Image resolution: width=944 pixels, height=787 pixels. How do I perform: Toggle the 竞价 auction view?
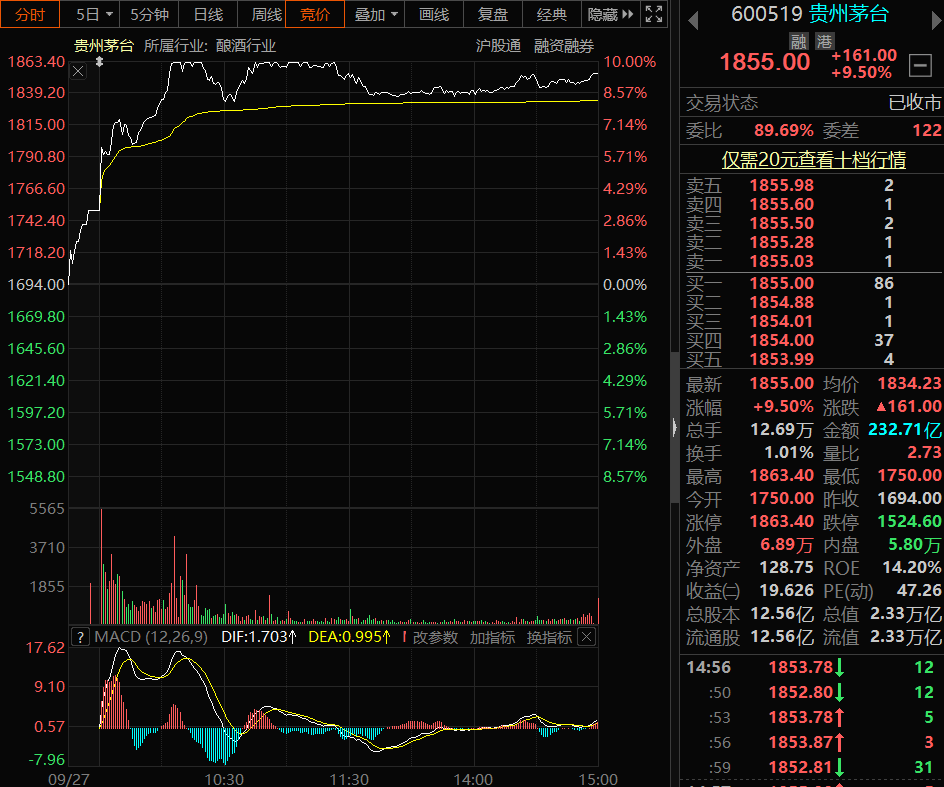pos(314,14)
